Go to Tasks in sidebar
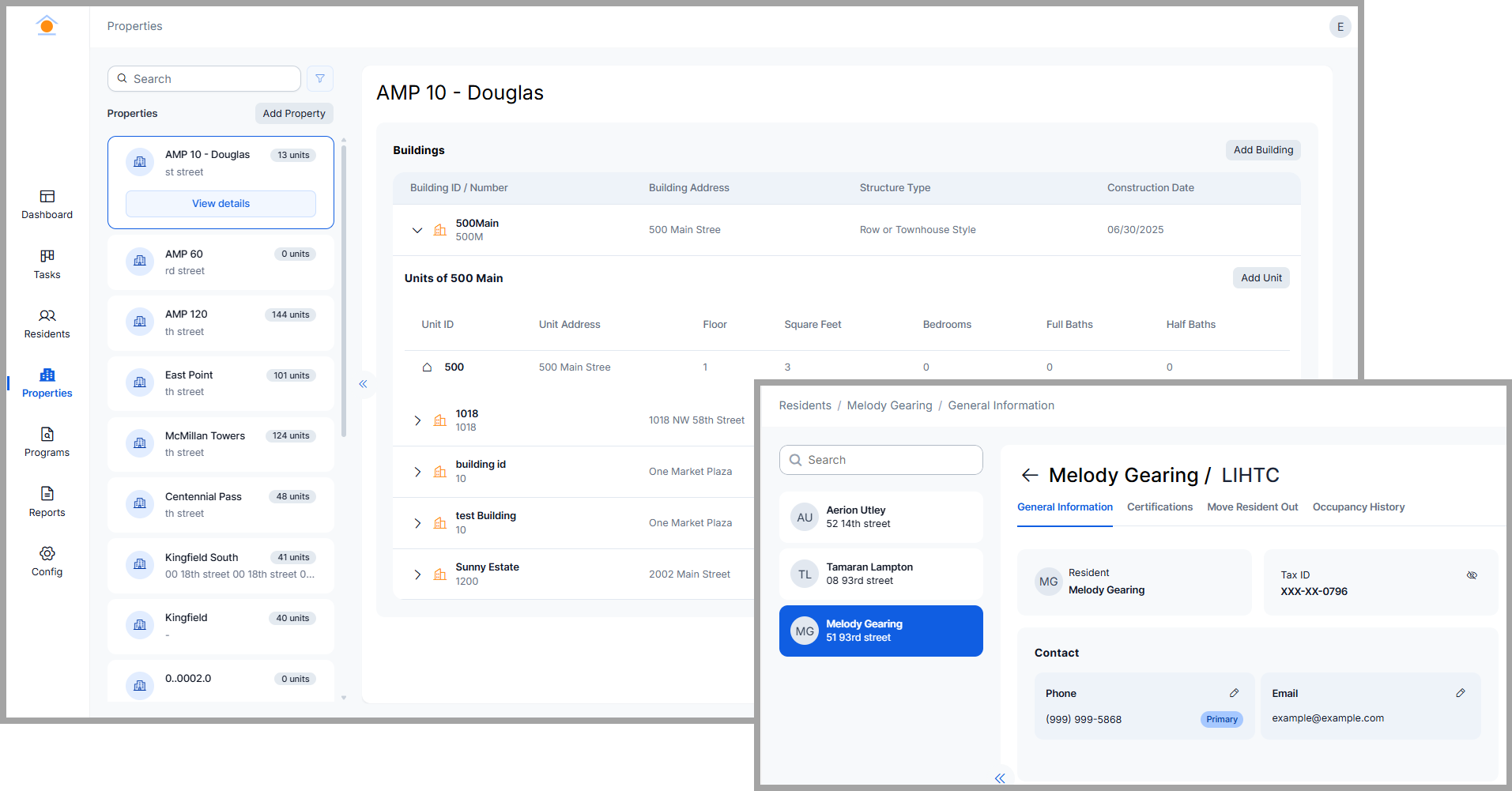The height and width of the screenshot is (791, 1512). [x=47, y=257]
